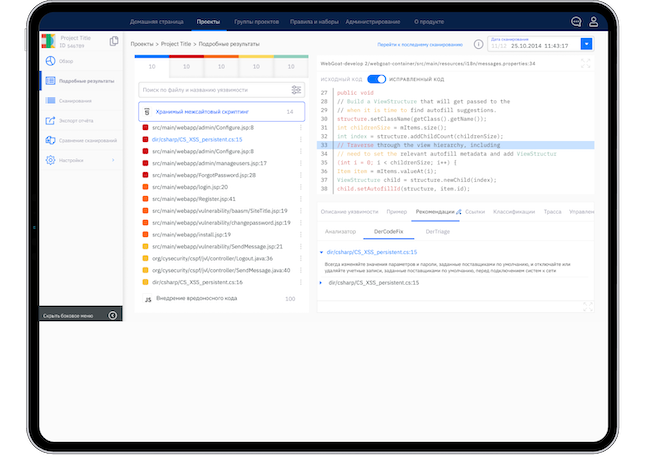Image resolution: width=650 pixels, height=469 pixels.
Task: Open the О продукте menu
Action: coord(429,22)
